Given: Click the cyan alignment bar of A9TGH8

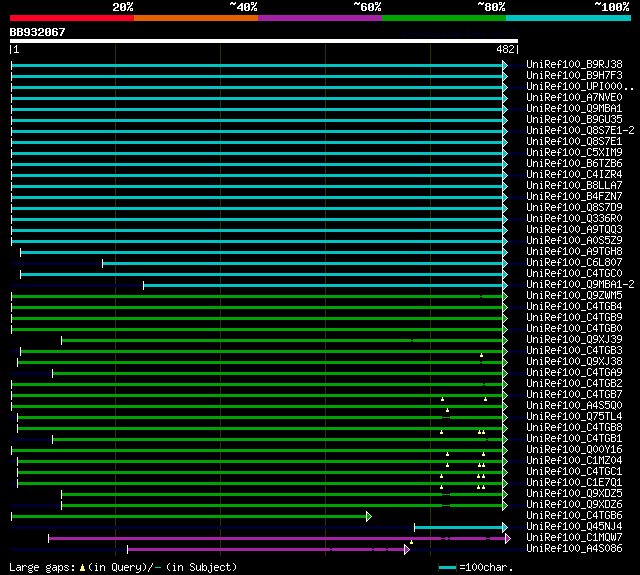Looking at the screenshot, I should tap(262, 253).
